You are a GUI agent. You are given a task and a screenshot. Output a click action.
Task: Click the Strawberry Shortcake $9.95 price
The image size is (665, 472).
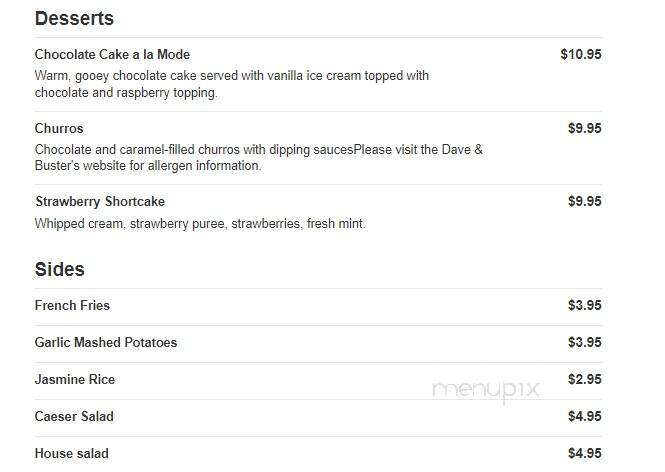(x=584, y=201)
